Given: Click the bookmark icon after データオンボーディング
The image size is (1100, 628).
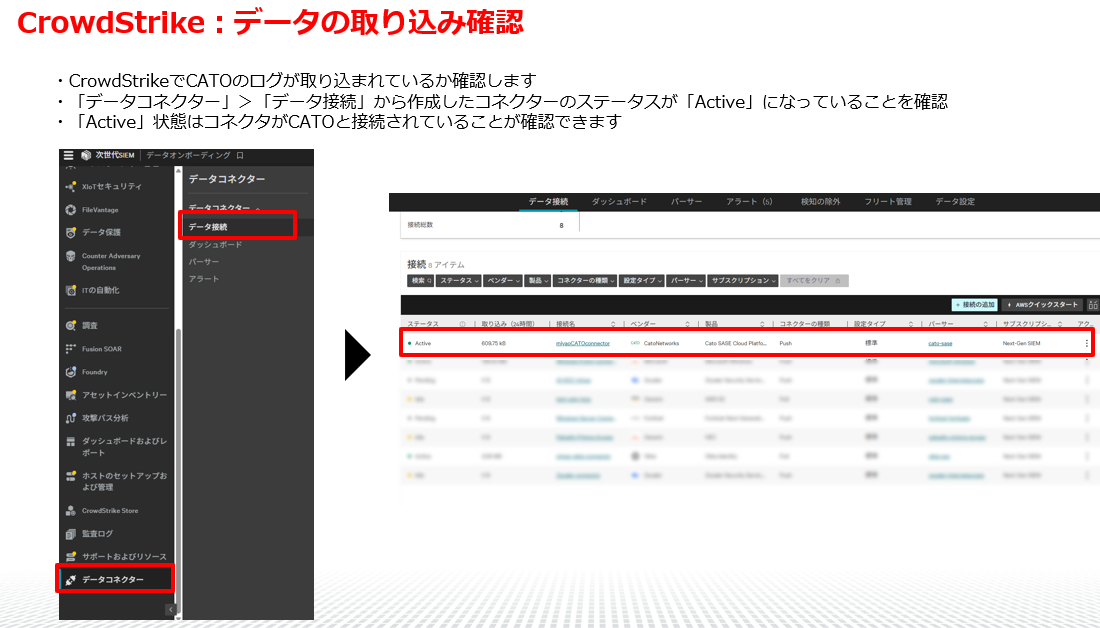Looking at the screenshot, I should coord(240,155).
